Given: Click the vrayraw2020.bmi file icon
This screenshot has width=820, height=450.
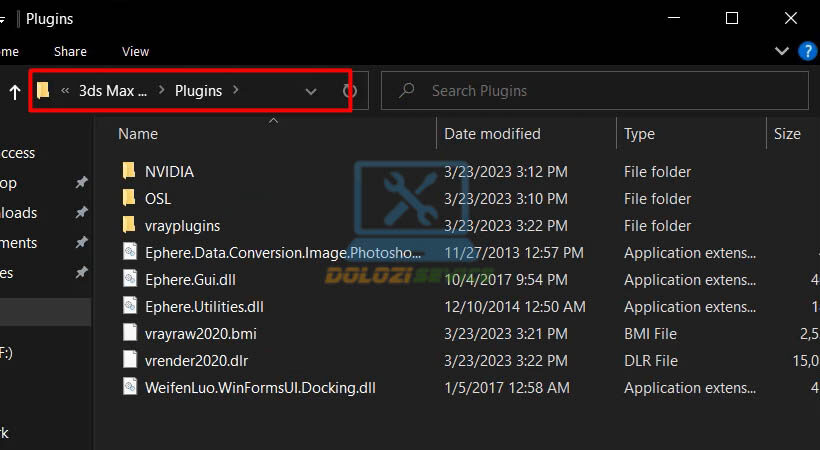Looking at the screenshot, I should (128, 333).
